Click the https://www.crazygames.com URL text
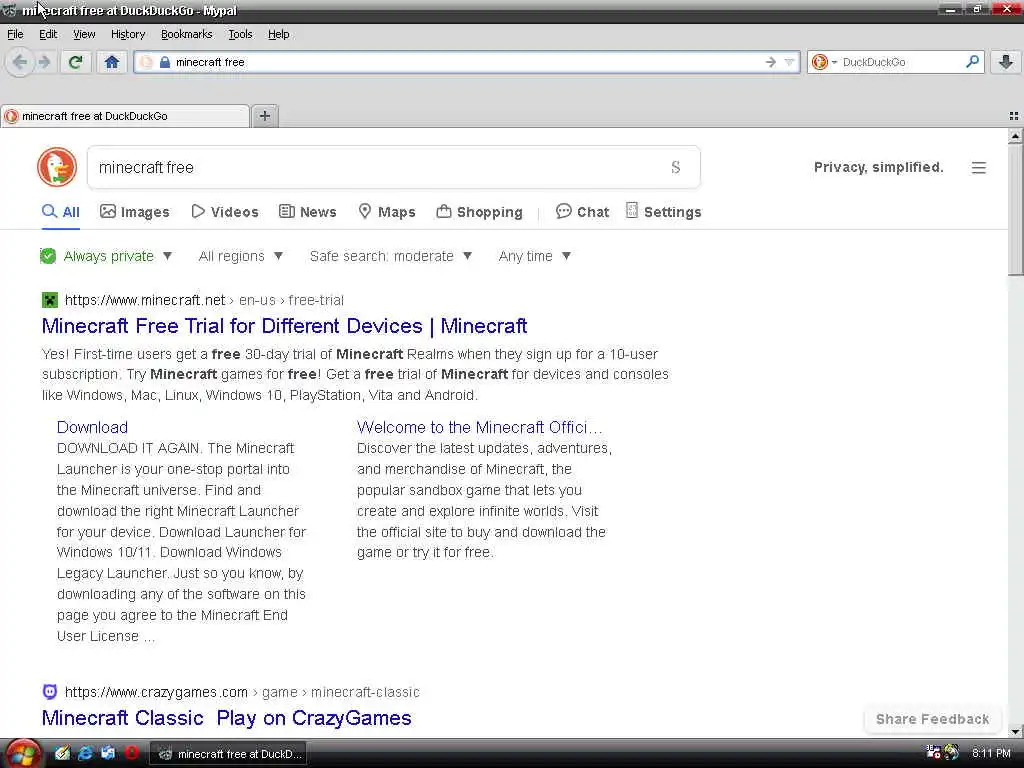 pos(156,692)
